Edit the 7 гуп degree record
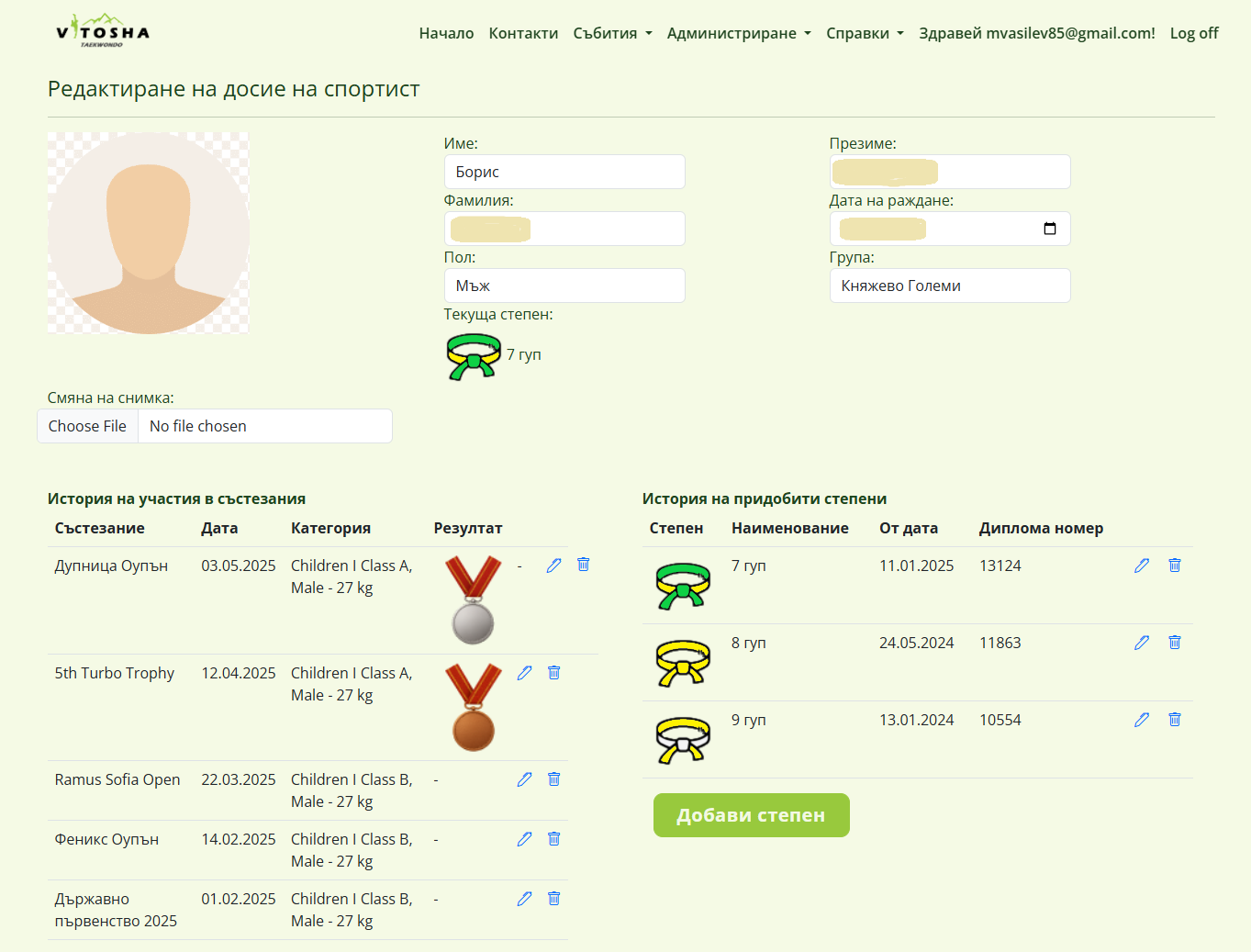Image resolution: width=1251 pixels, height=952 pixels. point(1141,566)
